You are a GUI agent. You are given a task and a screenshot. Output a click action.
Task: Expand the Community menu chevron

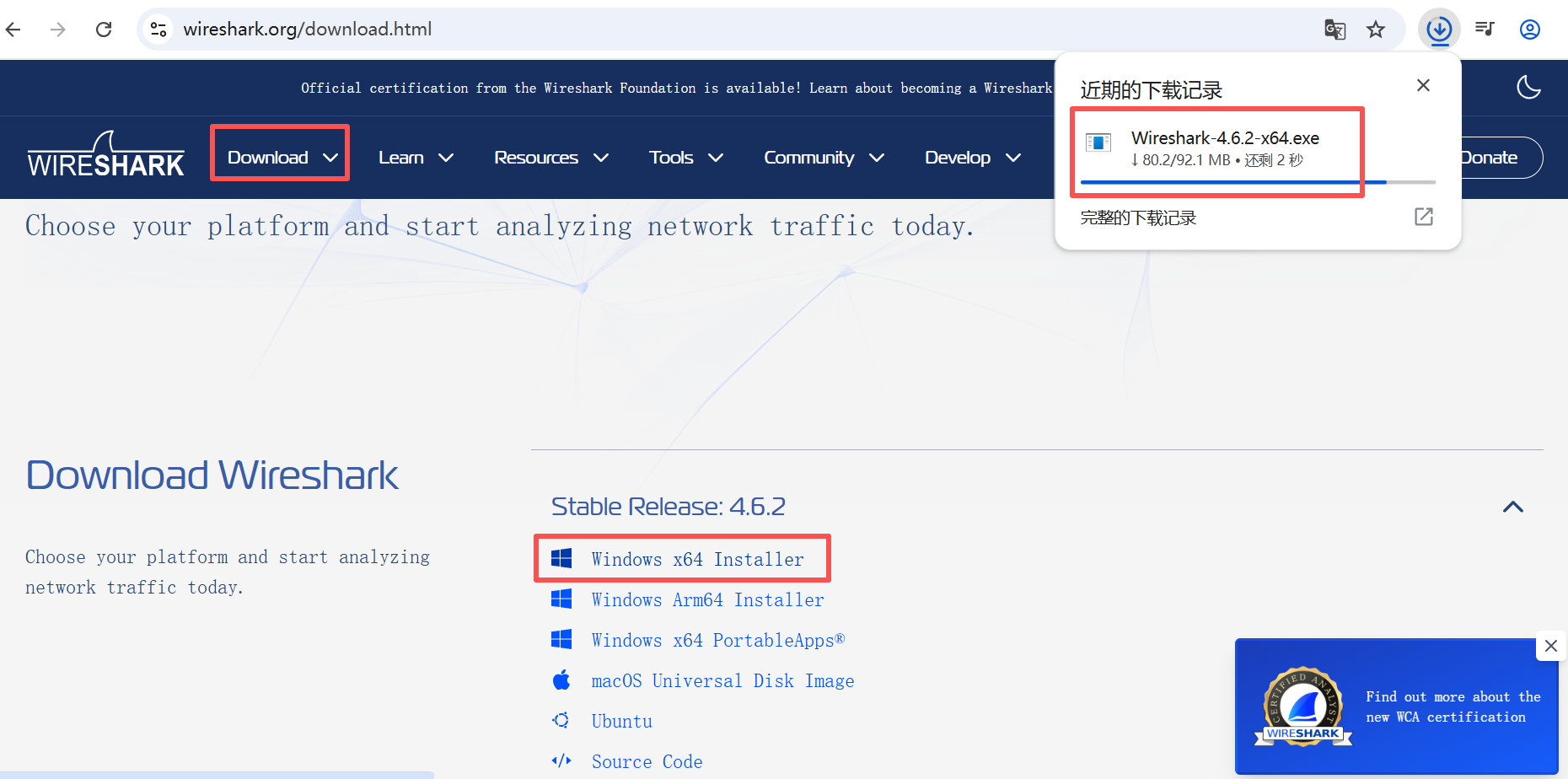(877, 158)
